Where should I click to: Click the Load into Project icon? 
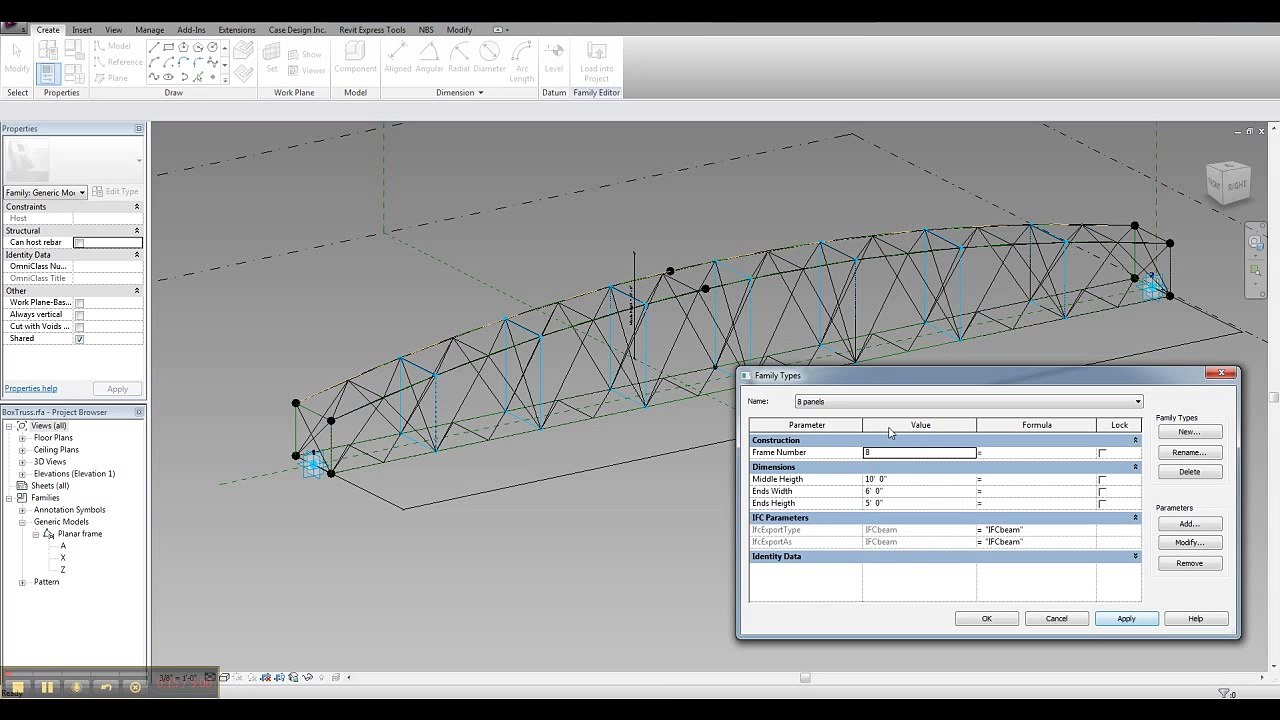596,62
